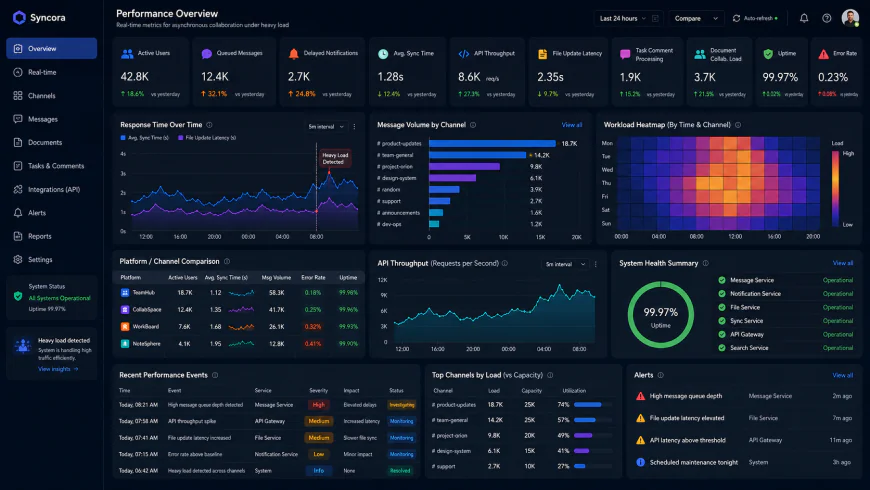This screenshot has height=490, width=870.
Task: Open High message queue depth alert
Action: 743,396
